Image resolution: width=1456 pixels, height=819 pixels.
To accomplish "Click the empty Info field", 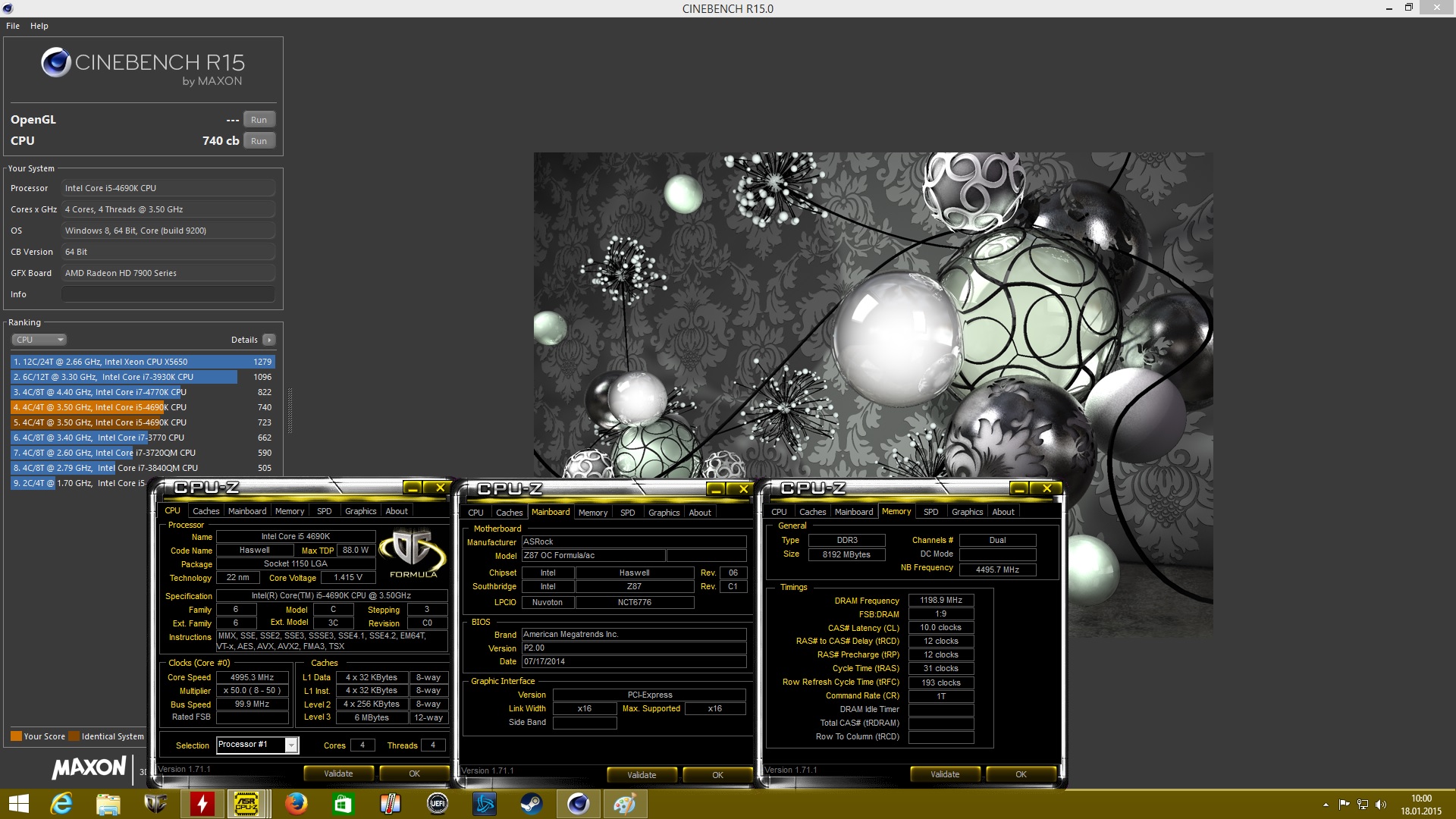I will 168,294.
